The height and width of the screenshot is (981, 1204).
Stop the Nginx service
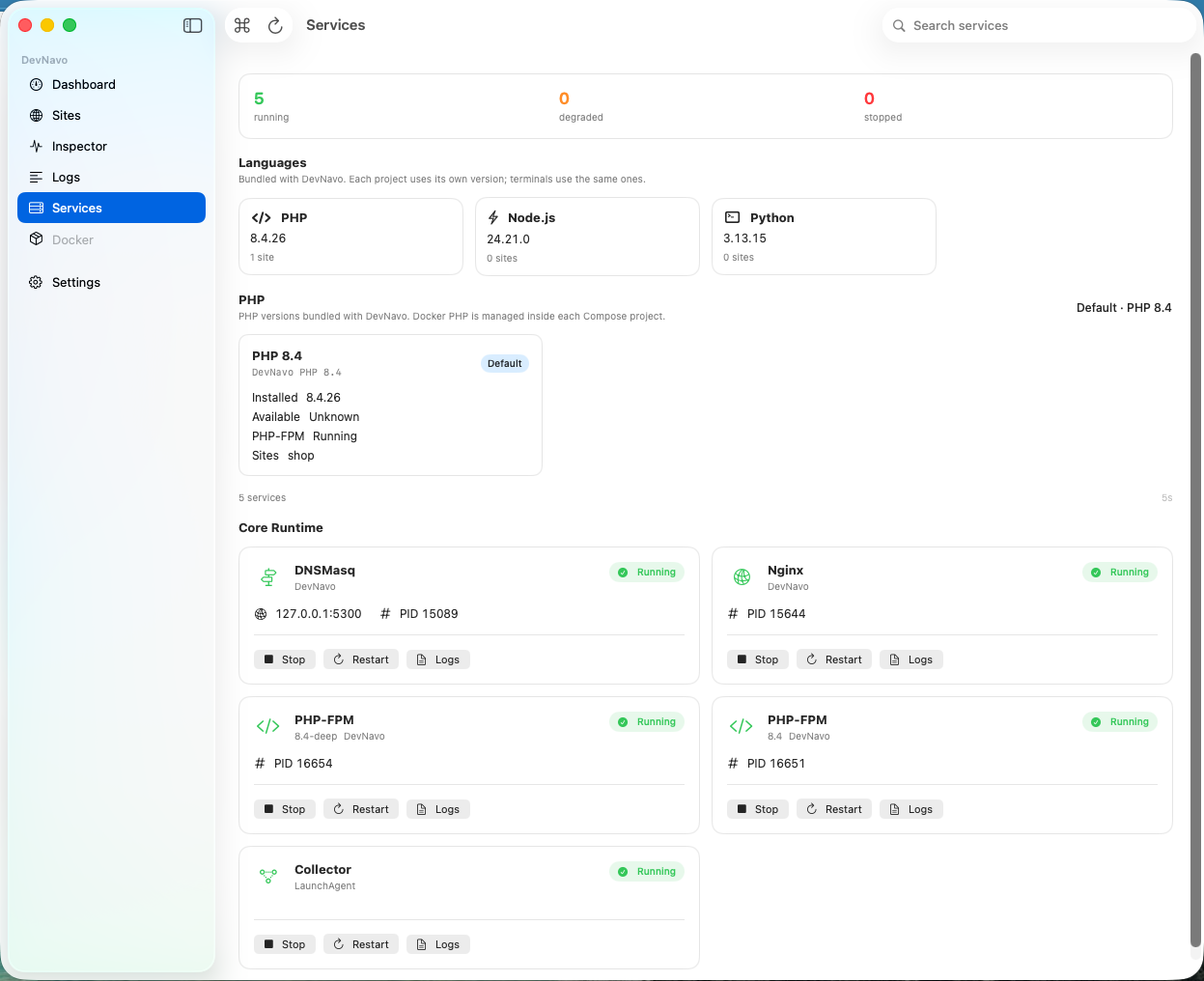[758, 659]
